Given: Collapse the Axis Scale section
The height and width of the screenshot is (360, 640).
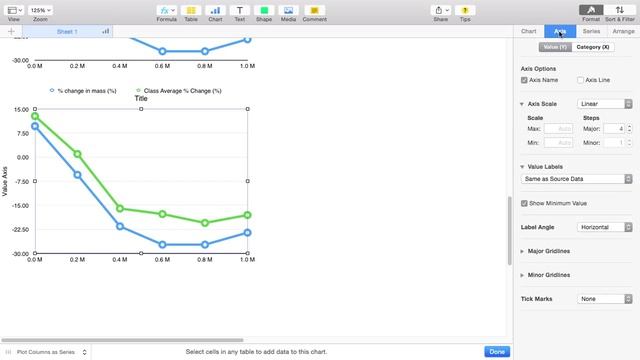Looking at the screenshot, I should 522,104.
